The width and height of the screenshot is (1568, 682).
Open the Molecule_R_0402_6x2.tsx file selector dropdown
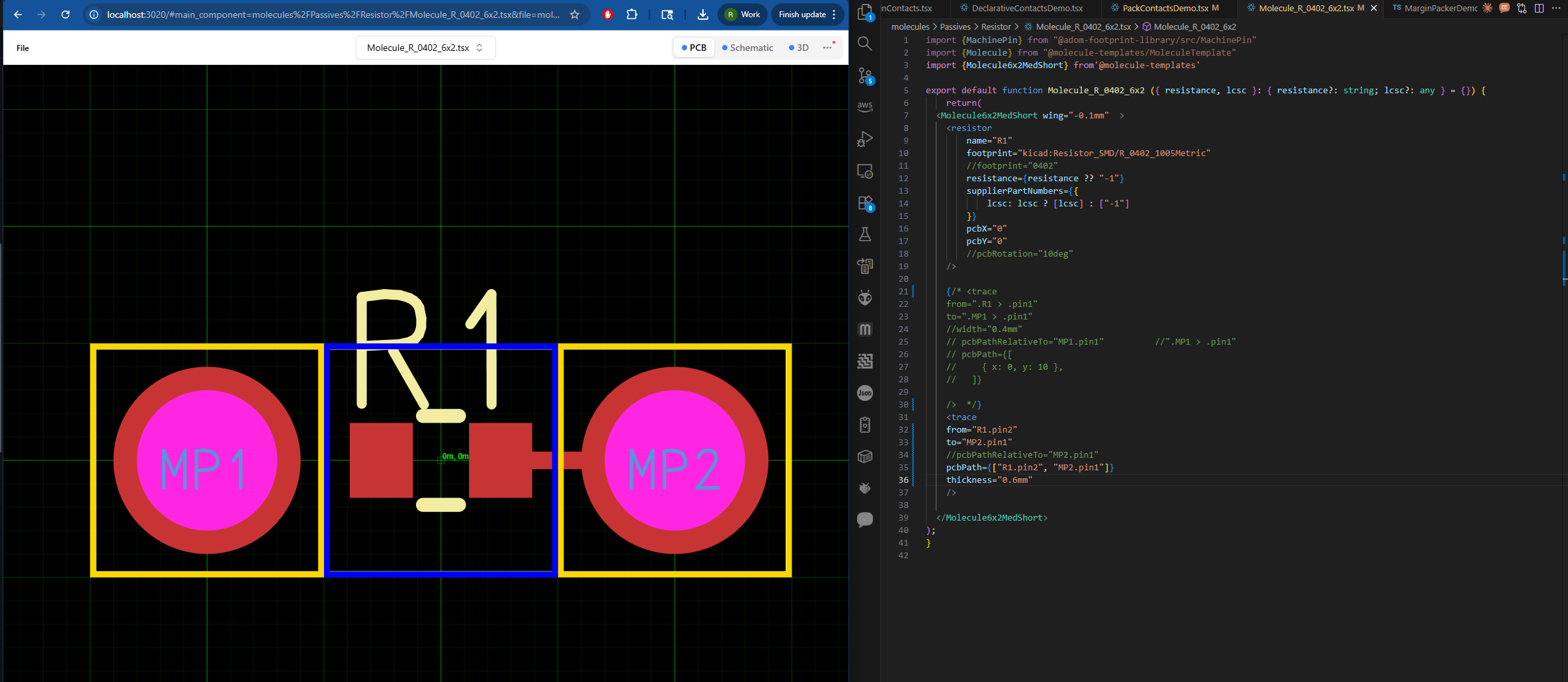click(425, 48)
